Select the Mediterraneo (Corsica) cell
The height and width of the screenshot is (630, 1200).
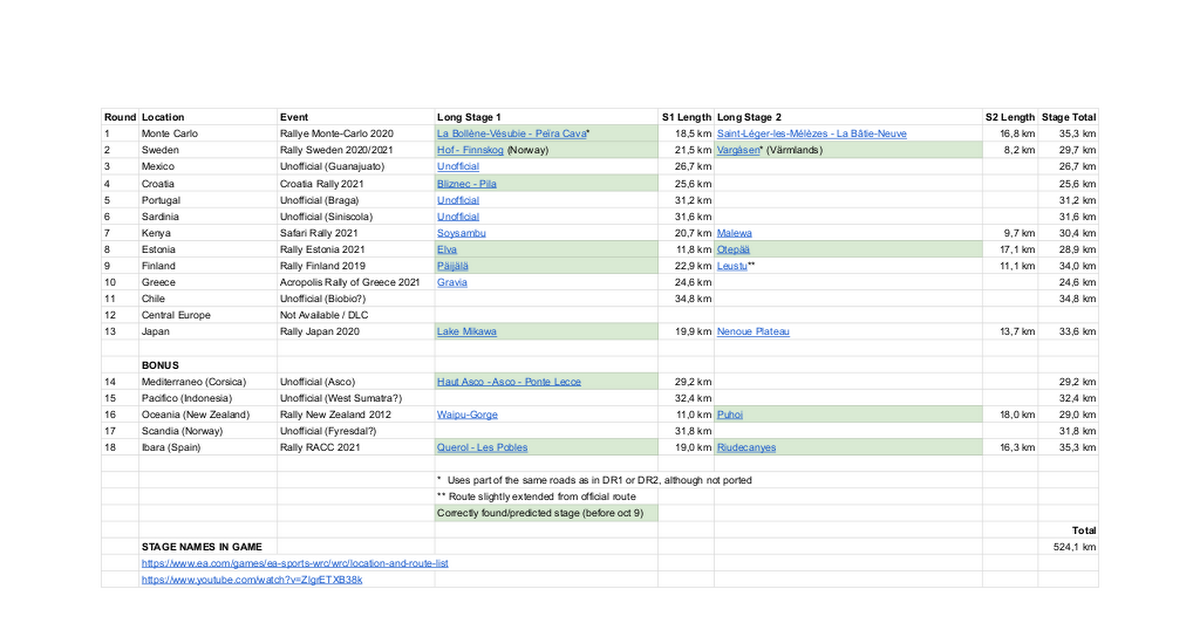point(208,382)
